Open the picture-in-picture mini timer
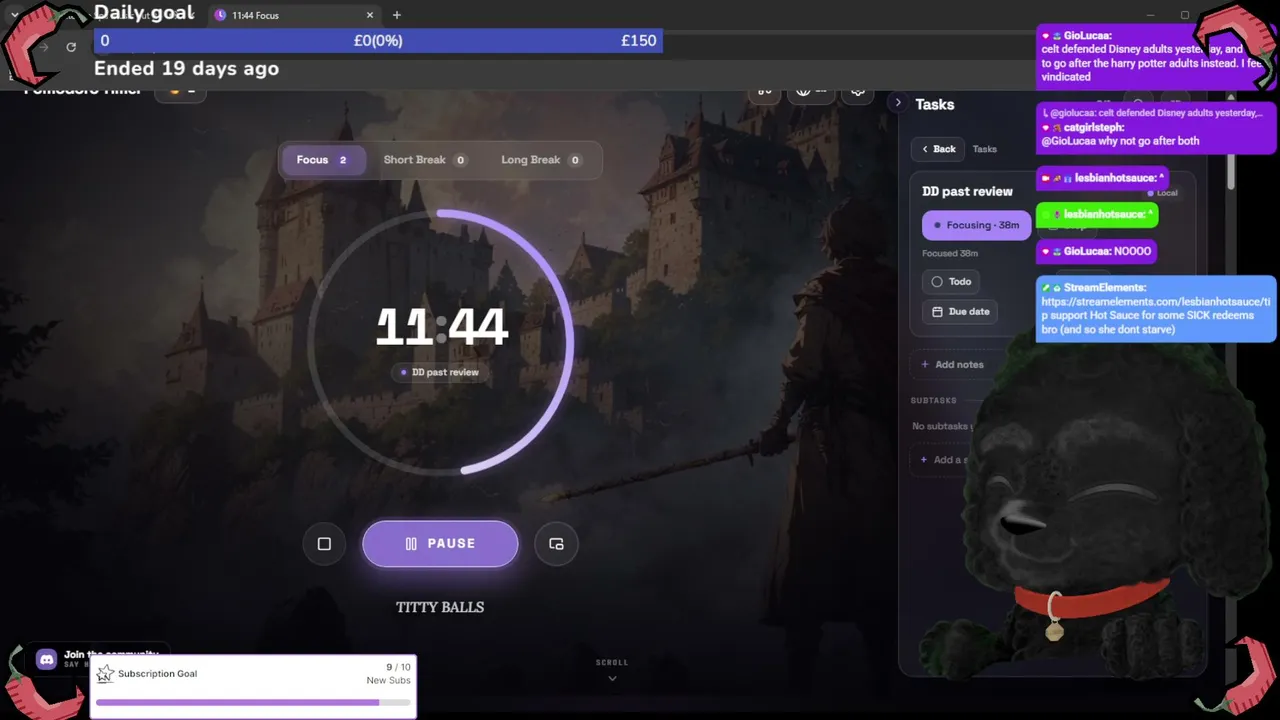 [x=556, y=544]
